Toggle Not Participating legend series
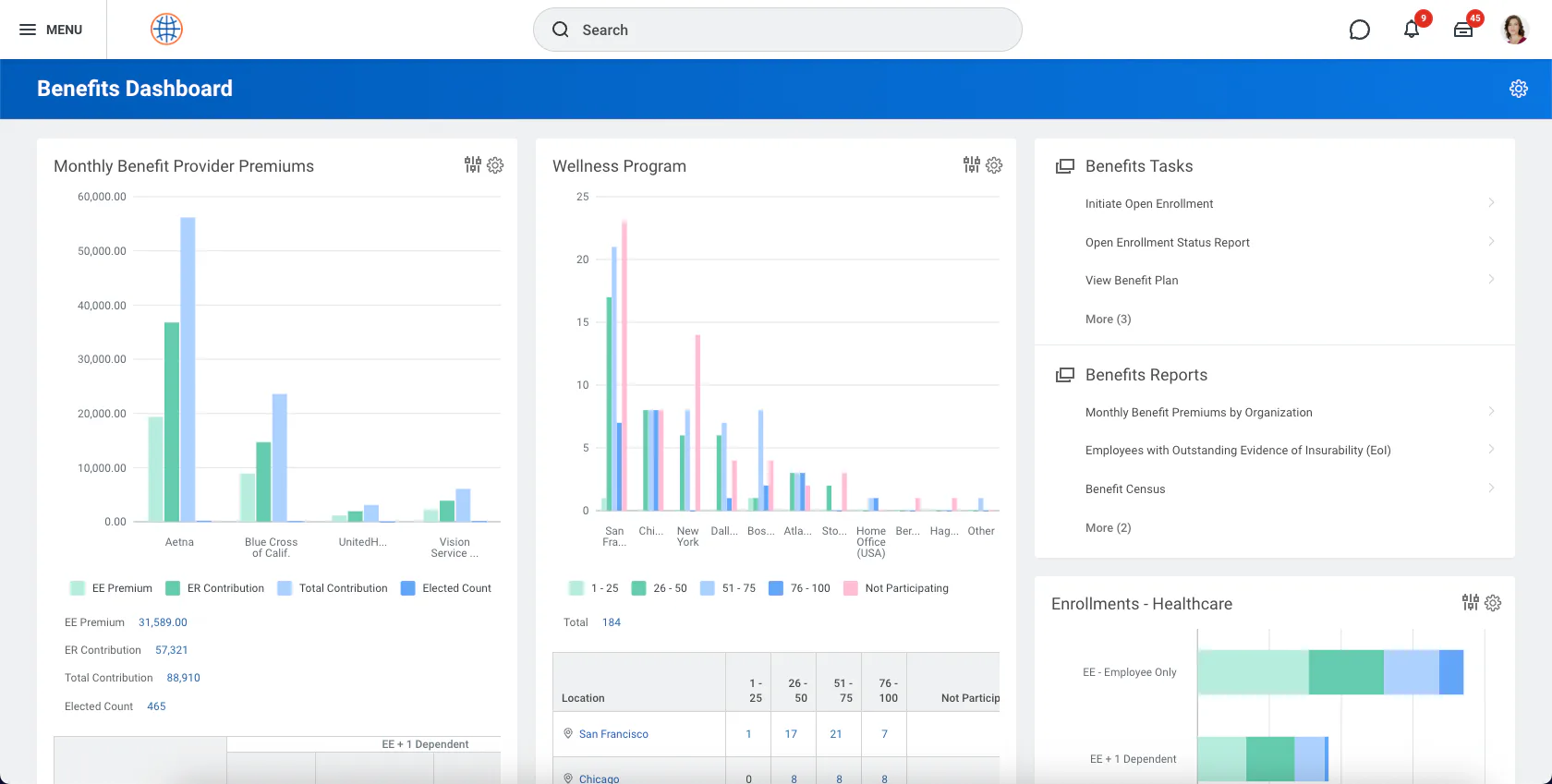This screenshot has width=1552, height=784. (896, 588)
